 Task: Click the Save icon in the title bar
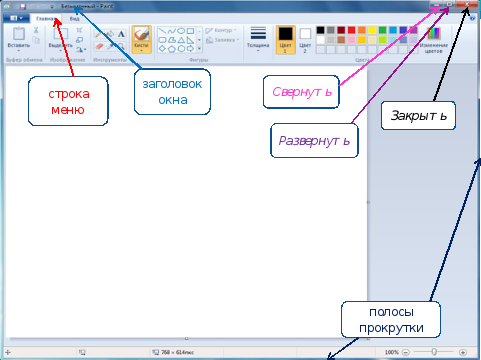[23, 6]
